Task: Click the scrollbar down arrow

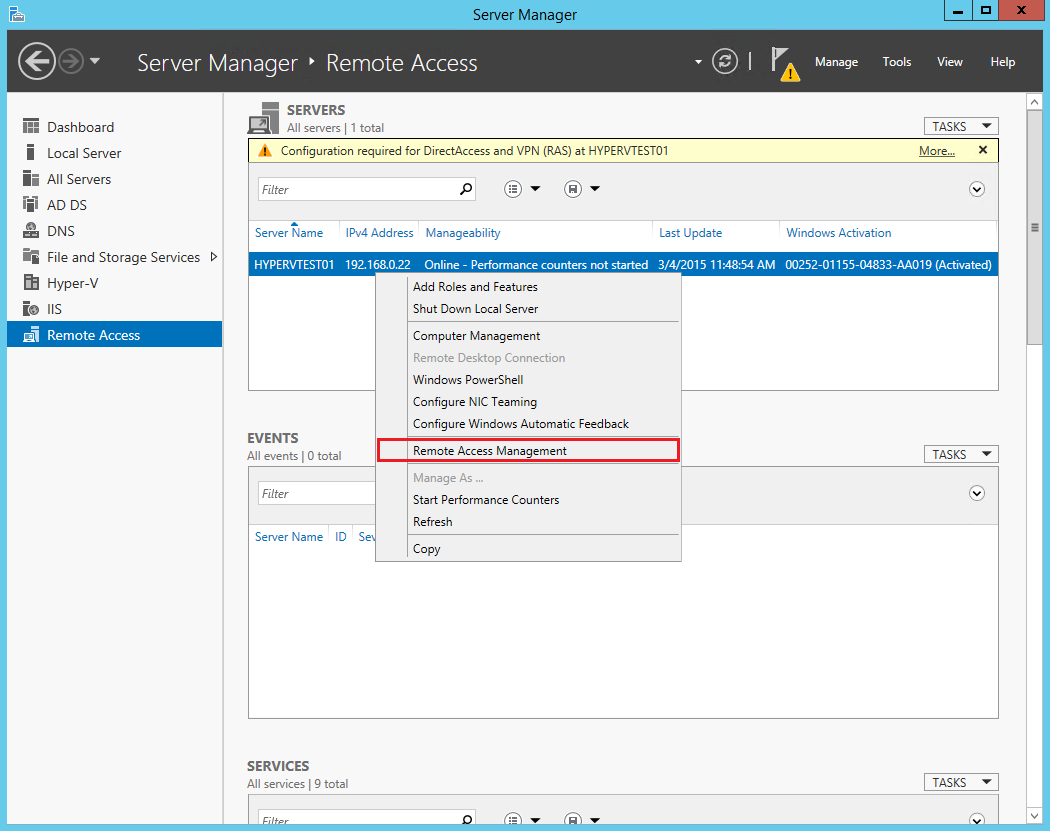Action: point(1034,816)
